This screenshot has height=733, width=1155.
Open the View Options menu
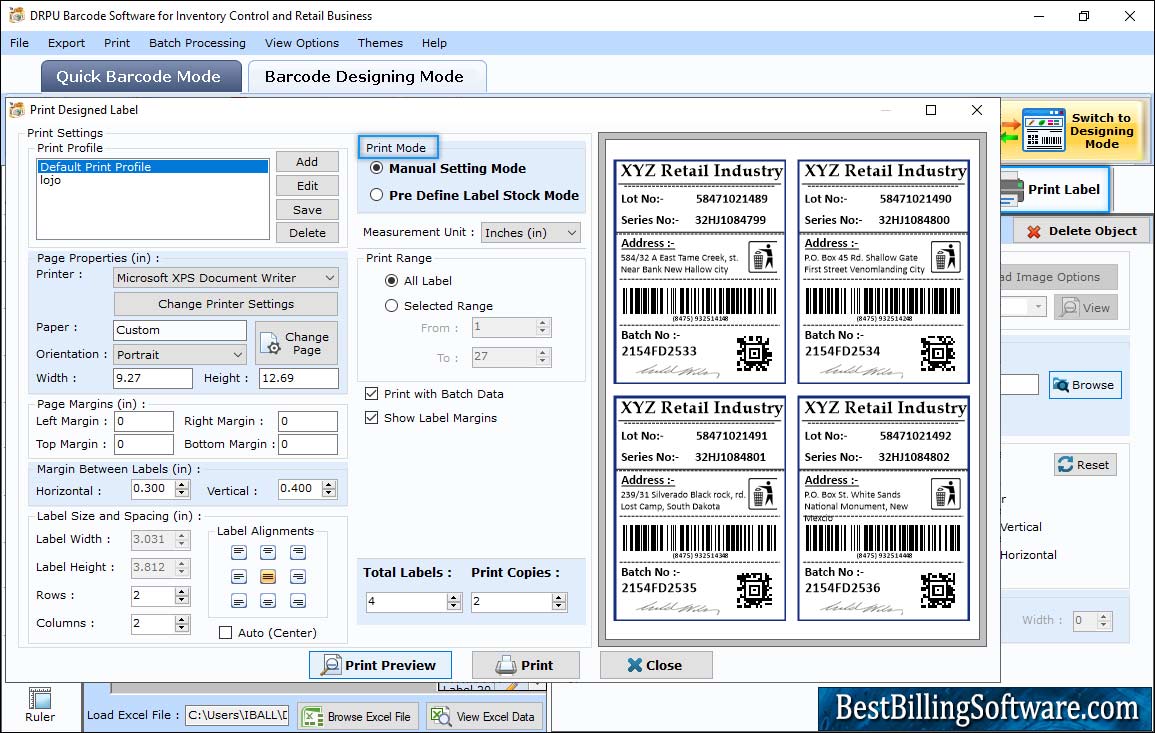coord(302,43)
